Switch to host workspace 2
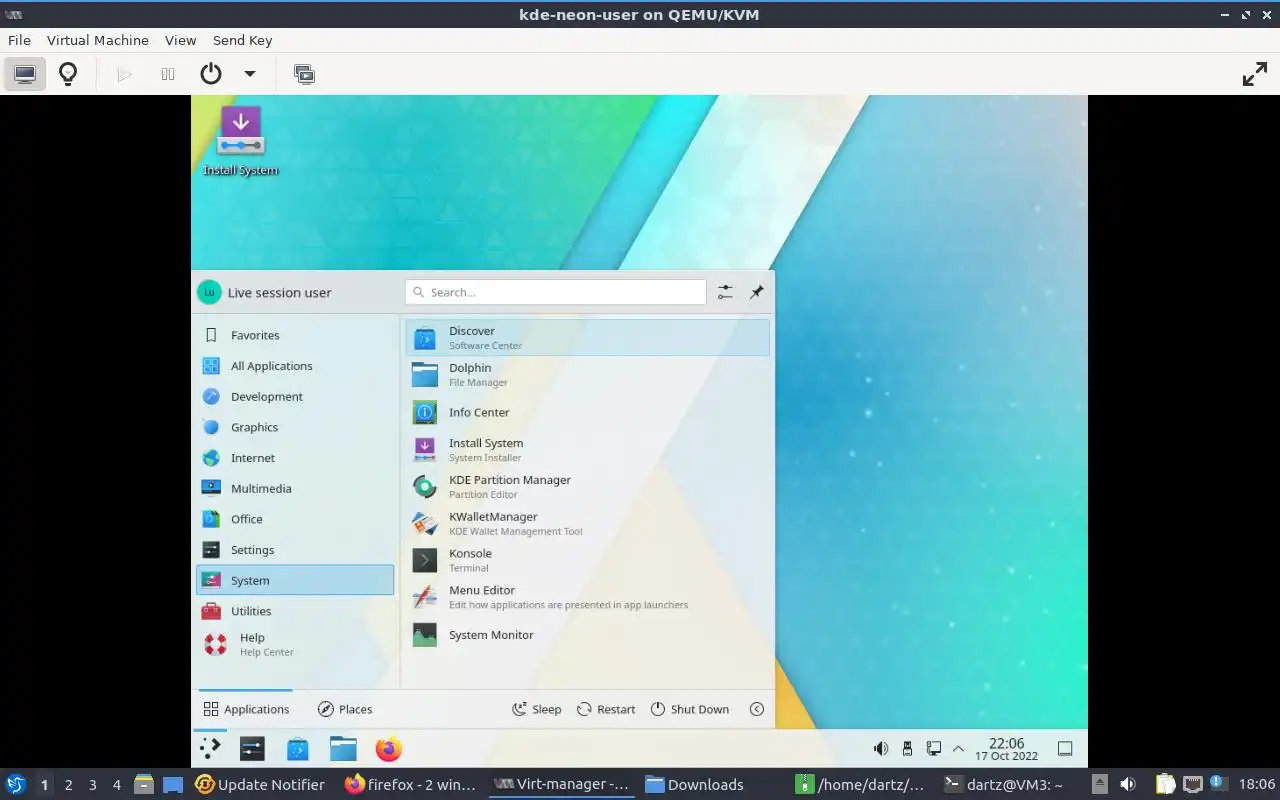 (x=69, y=785)
